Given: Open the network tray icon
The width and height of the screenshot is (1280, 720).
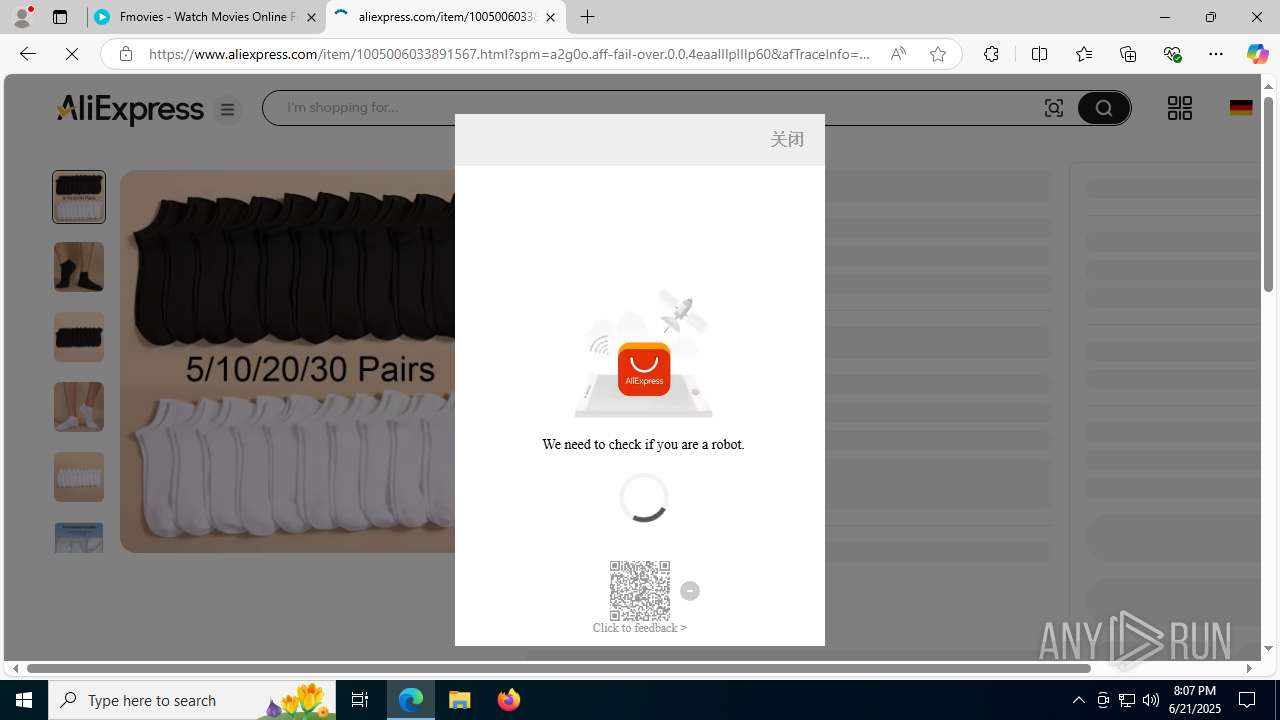Looking at the screenshot, I should pos(1127,700).
